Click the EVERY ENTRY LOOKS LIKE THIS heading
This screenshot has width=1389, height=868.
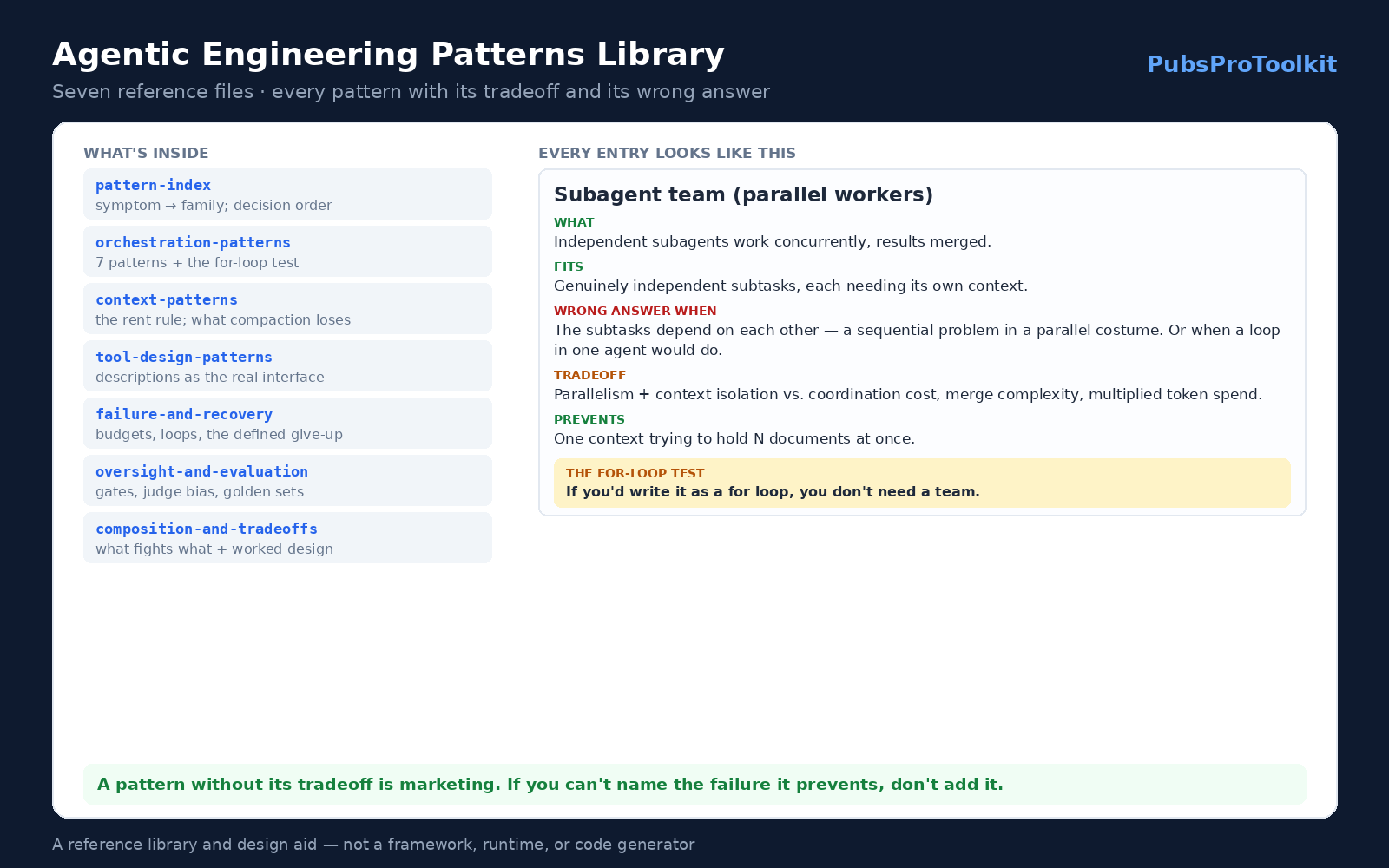point(667,153)
